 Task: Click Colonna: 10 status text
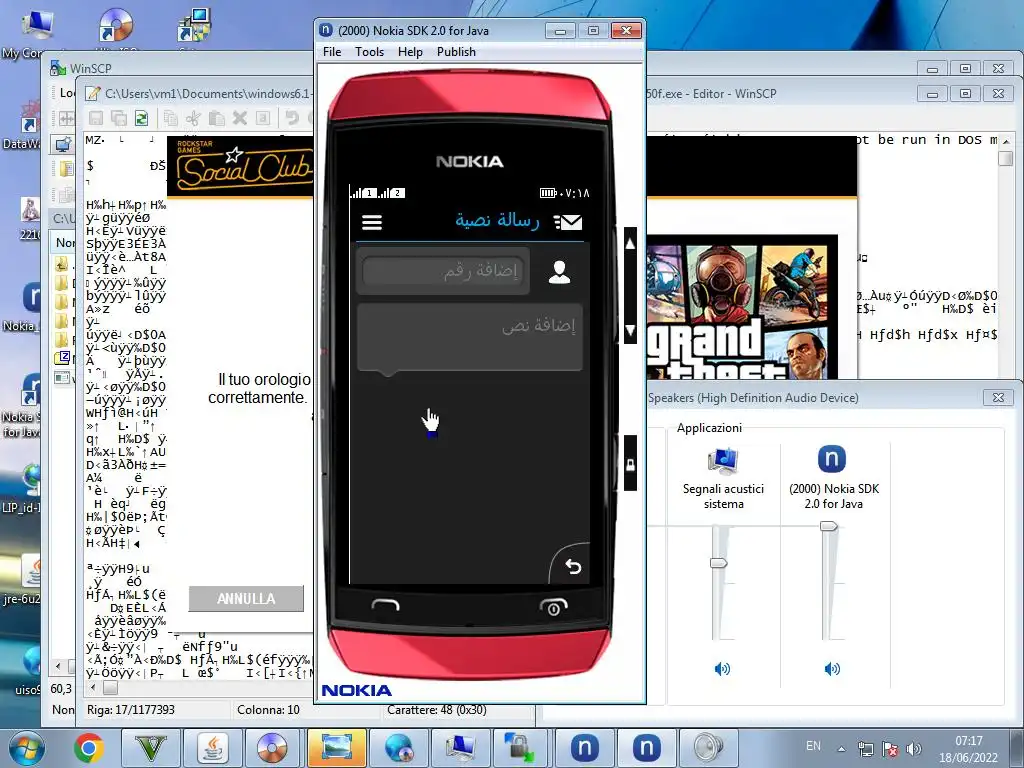pos(268,710)
